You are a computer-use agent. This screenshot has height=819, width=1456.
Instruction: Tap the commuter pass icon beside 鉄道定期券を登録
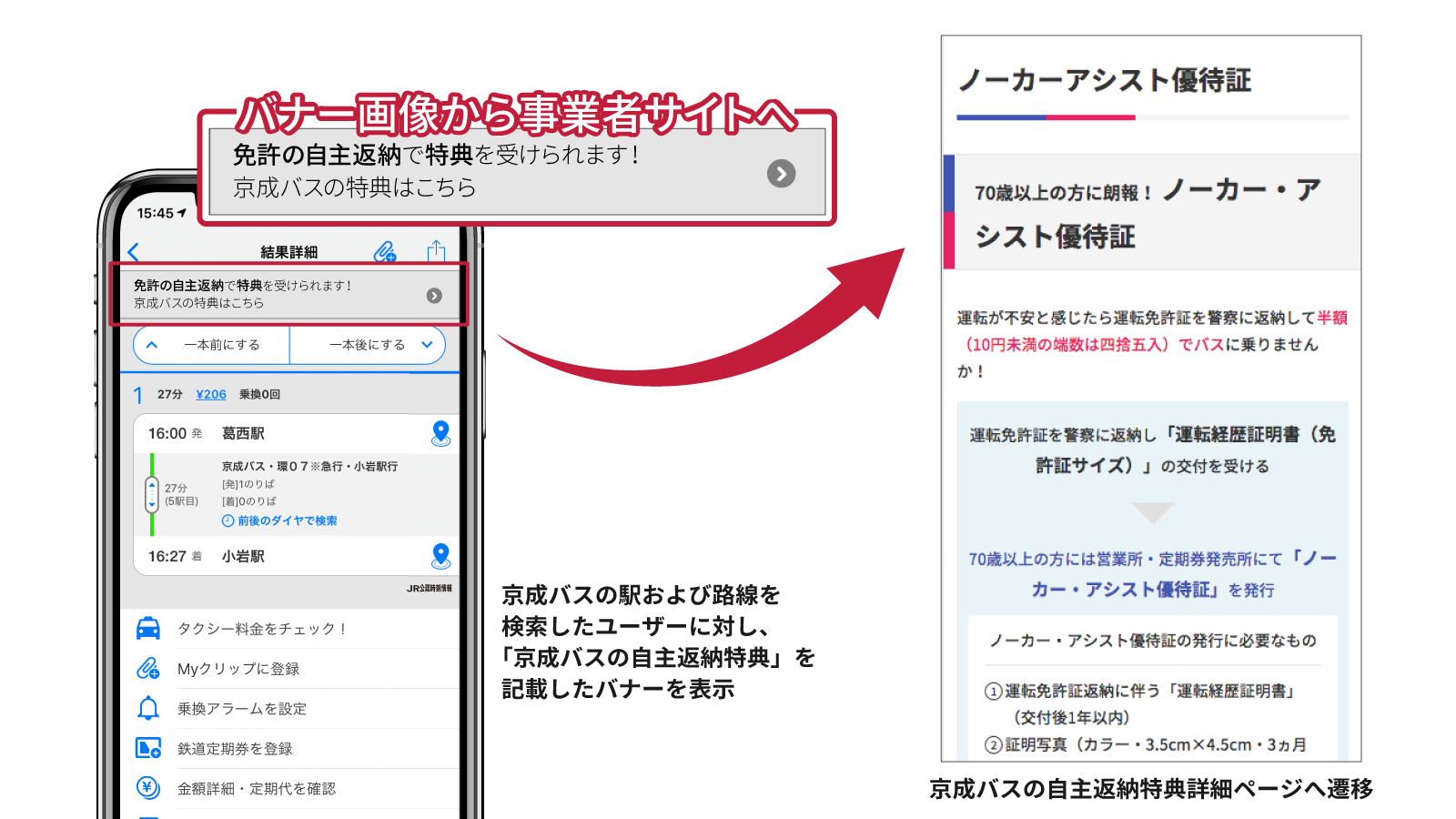(148, 748)
